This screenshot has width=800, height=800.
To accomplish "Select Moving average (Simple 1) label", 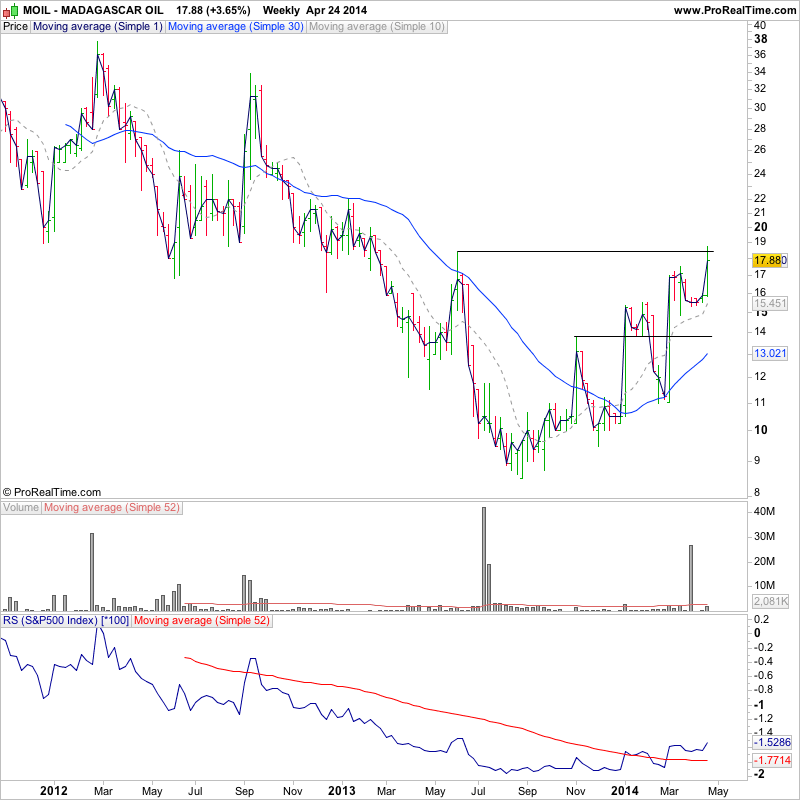I will [x=97, y=27].
